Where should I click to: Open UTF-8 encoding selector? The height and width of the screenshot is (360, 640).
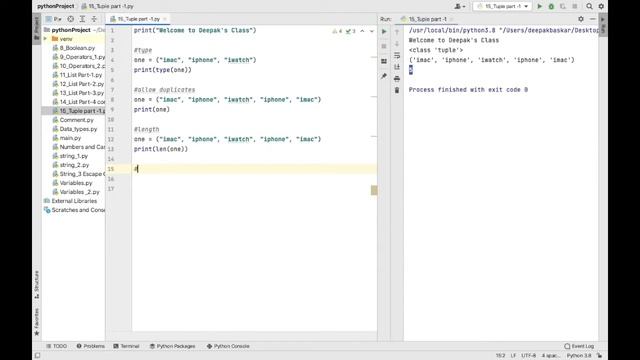529,356
